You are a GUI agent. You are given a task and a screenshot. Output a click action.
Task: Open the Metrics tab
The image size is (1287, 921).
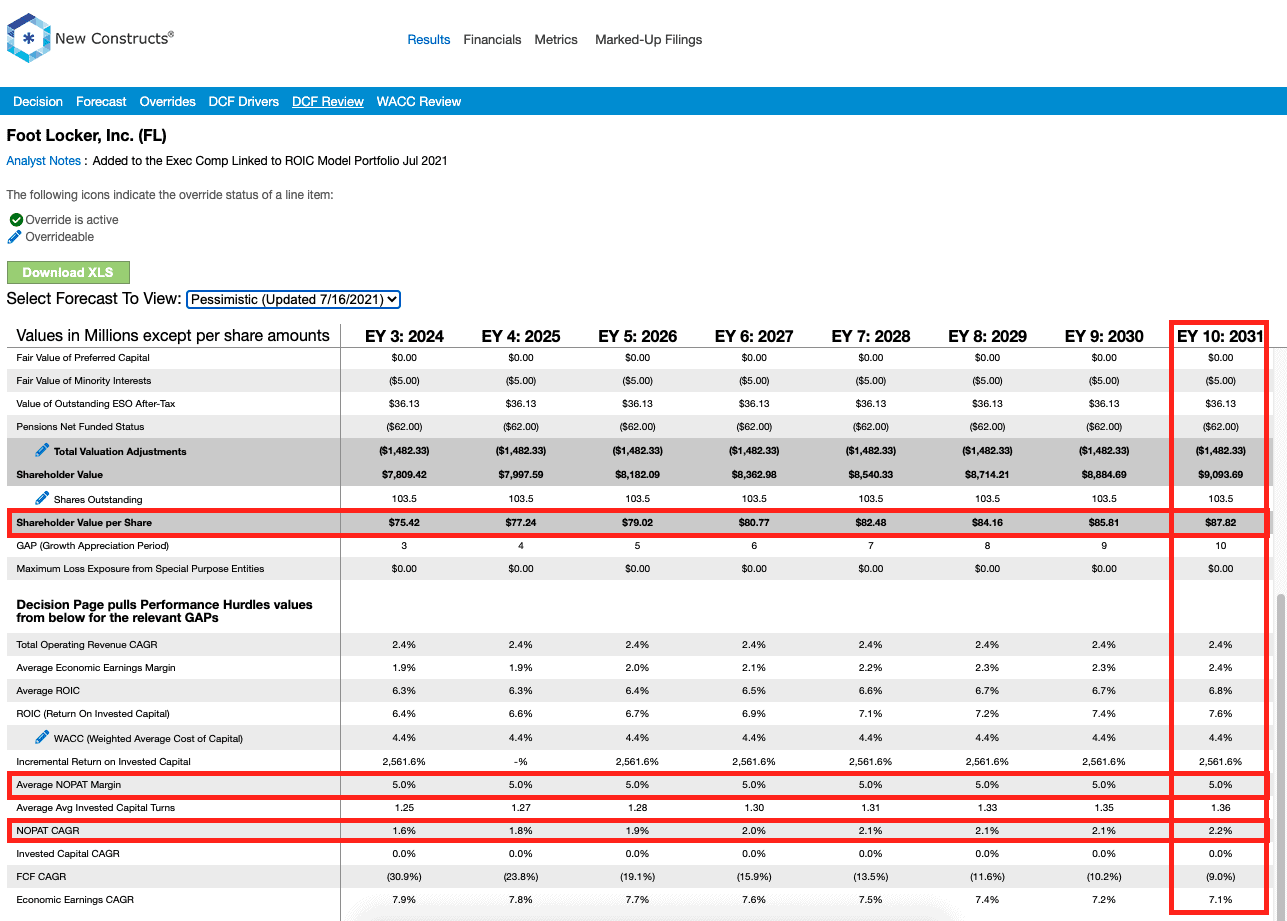tap(556, 40)
